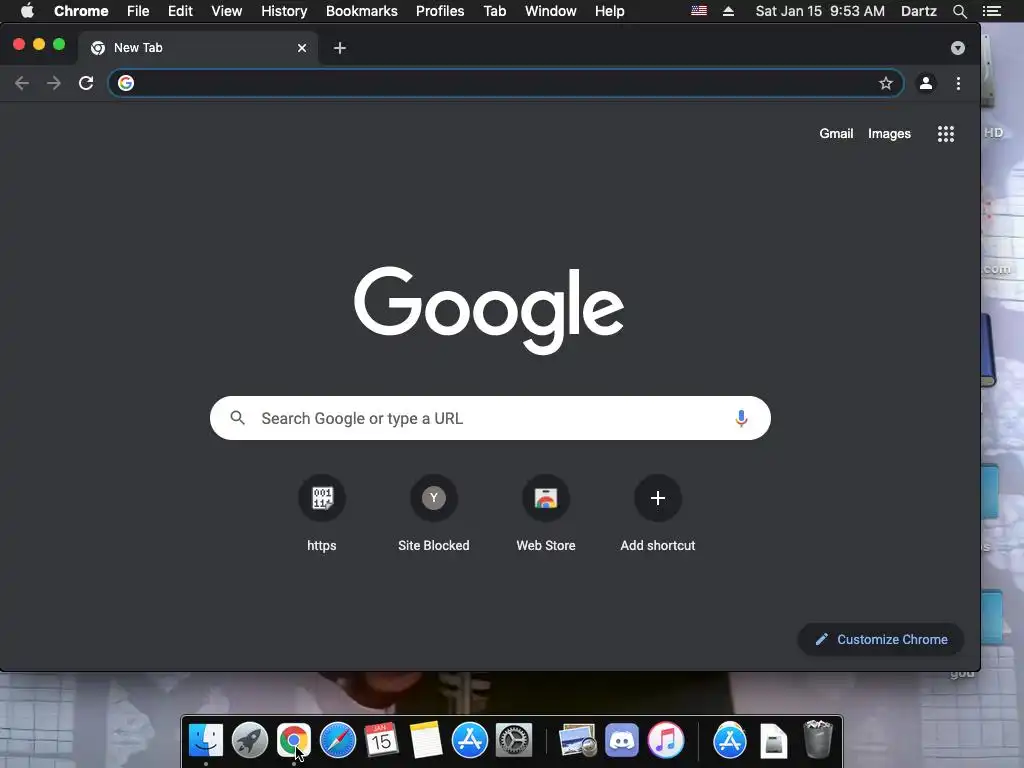The height and width of the screenshot is (768, 1024).
Task: Open Preview from the Dock
Action: (x=577, y=740)
